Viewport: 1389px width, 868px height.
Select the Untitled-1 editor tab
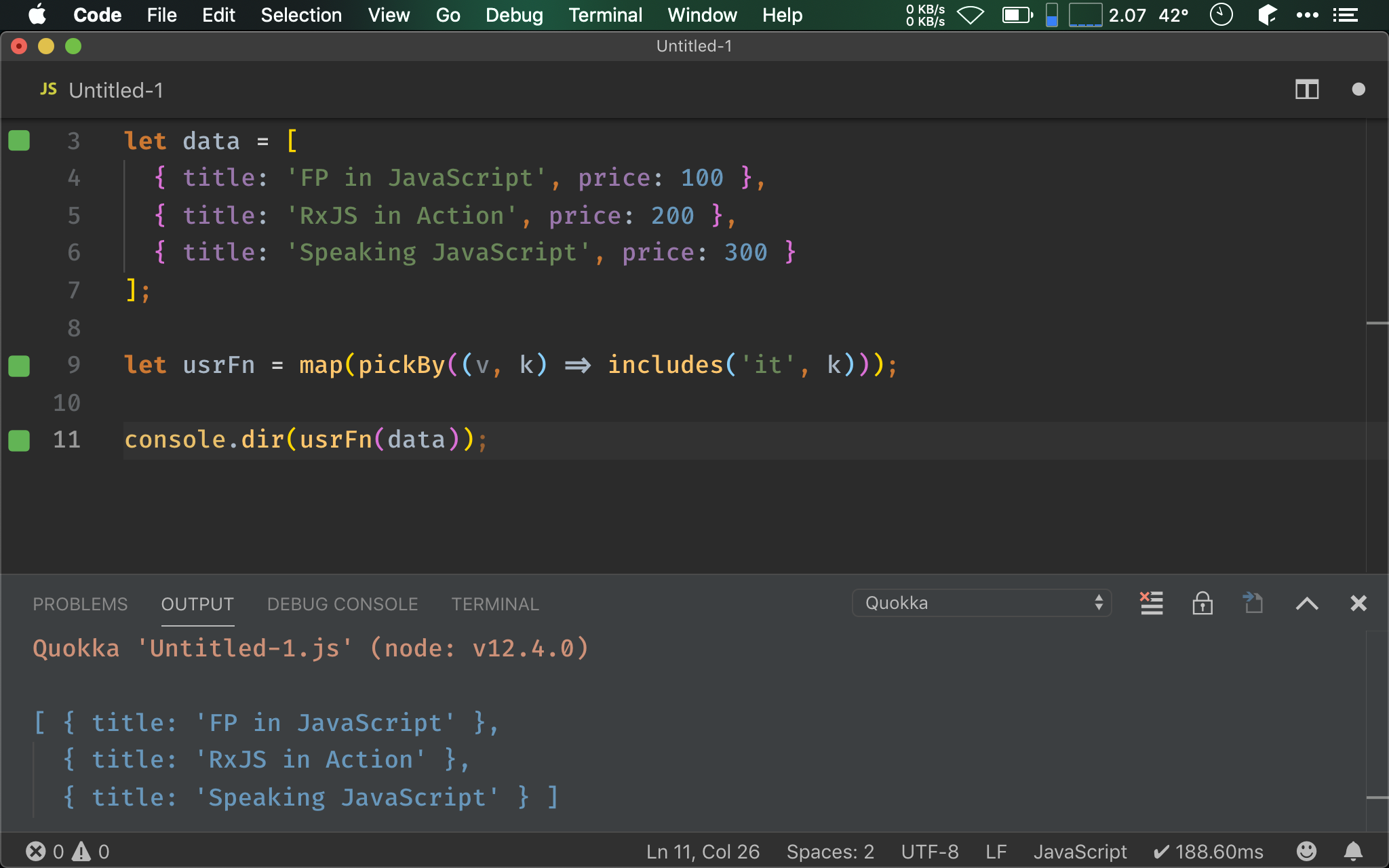click(102, 90)
